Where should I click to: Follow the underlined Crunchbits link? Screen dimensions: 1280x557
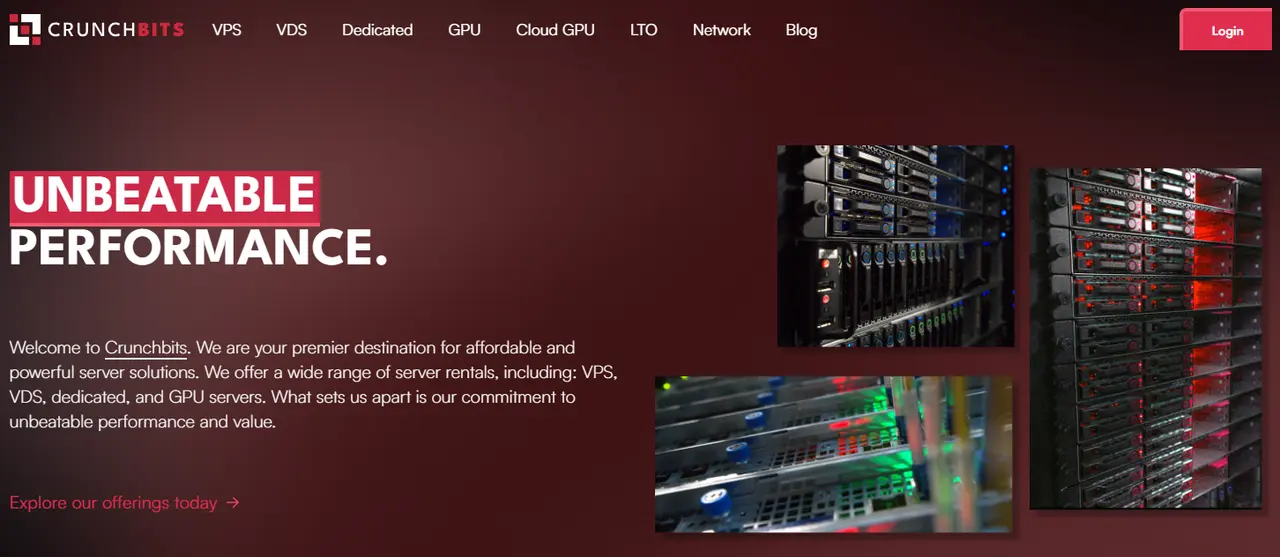pyautogui.click(x=146, y=348)
